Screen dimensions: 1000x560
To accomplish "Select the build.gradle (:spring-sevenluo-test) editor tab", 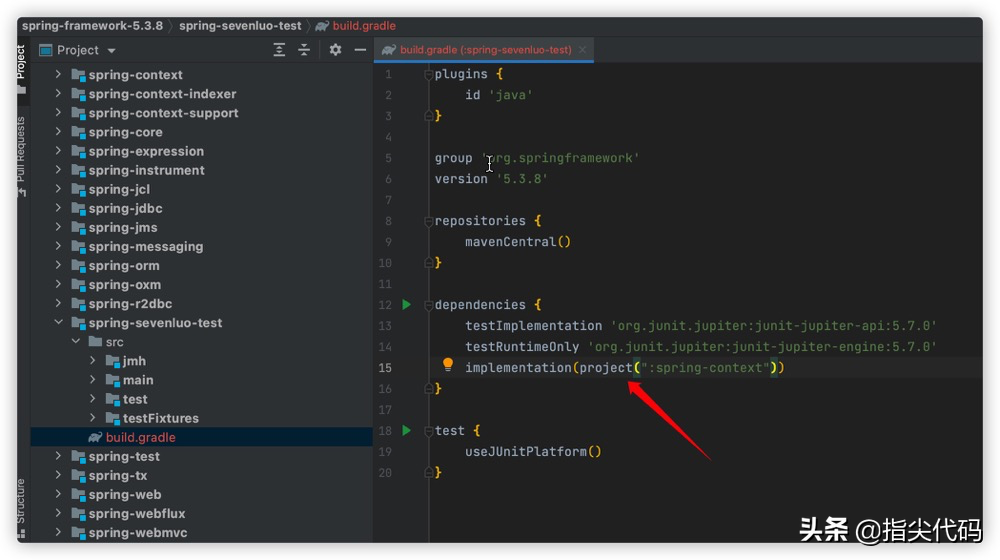I will [484, 50].
